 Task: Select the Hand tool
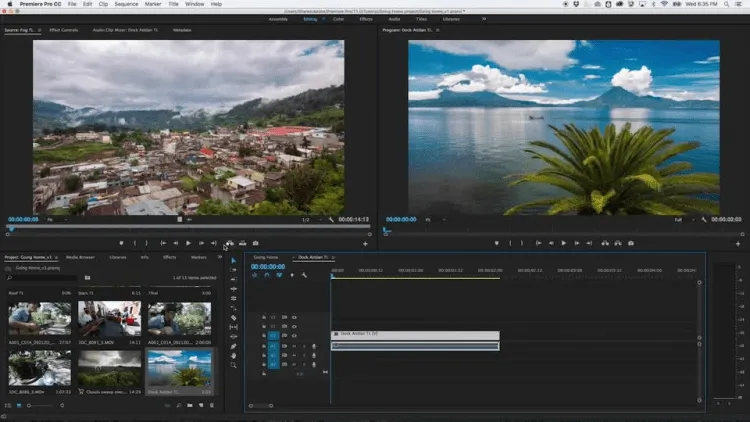coord(234,355)
